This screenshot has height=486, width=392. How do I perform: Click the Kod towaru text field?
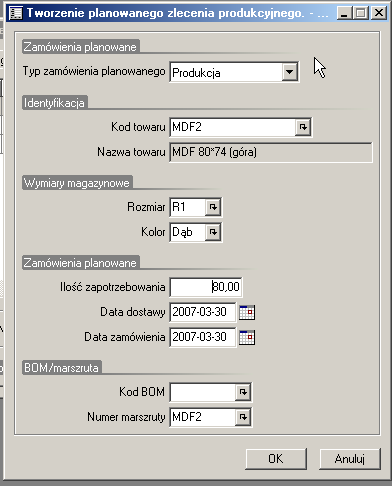point(232,127)
